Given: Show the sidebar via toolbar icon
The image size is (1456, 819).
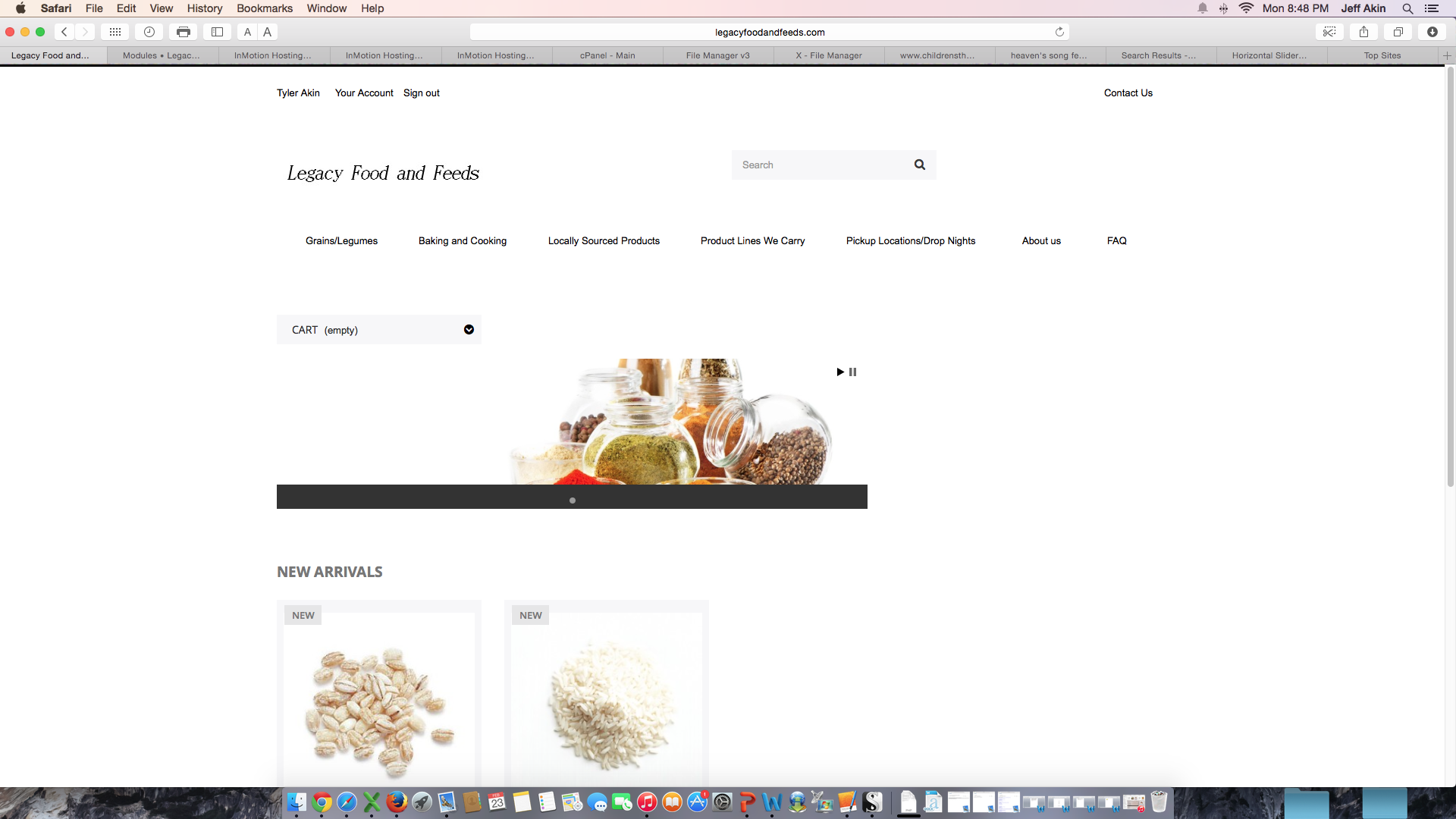Looking at the screenshot, I should (217, 32).
